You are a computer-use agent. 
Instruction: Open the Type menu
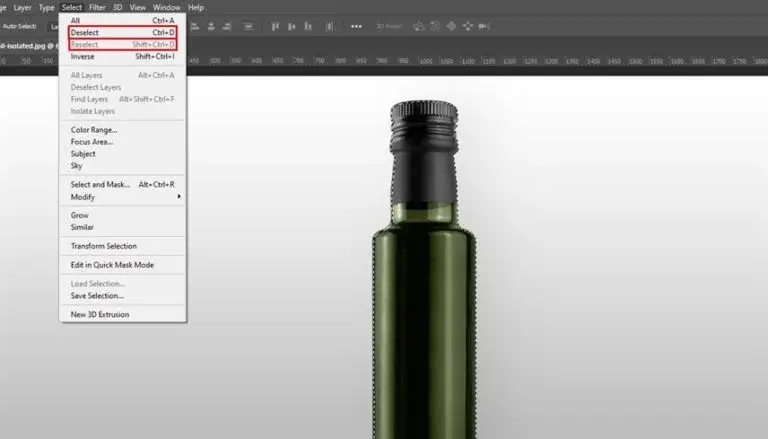[47, 7]
